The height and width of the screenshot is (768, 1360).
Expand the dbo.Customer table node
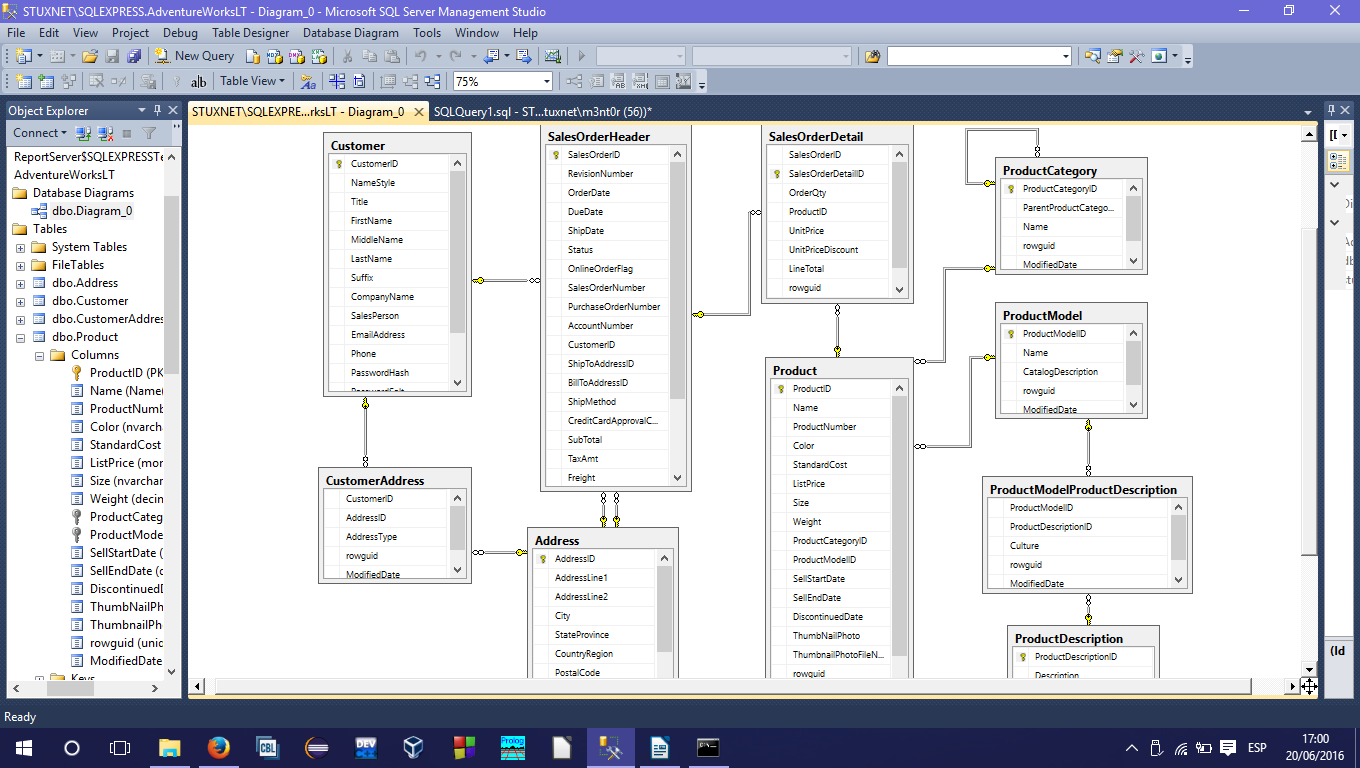pyautogui.click(x=20, y=301)
